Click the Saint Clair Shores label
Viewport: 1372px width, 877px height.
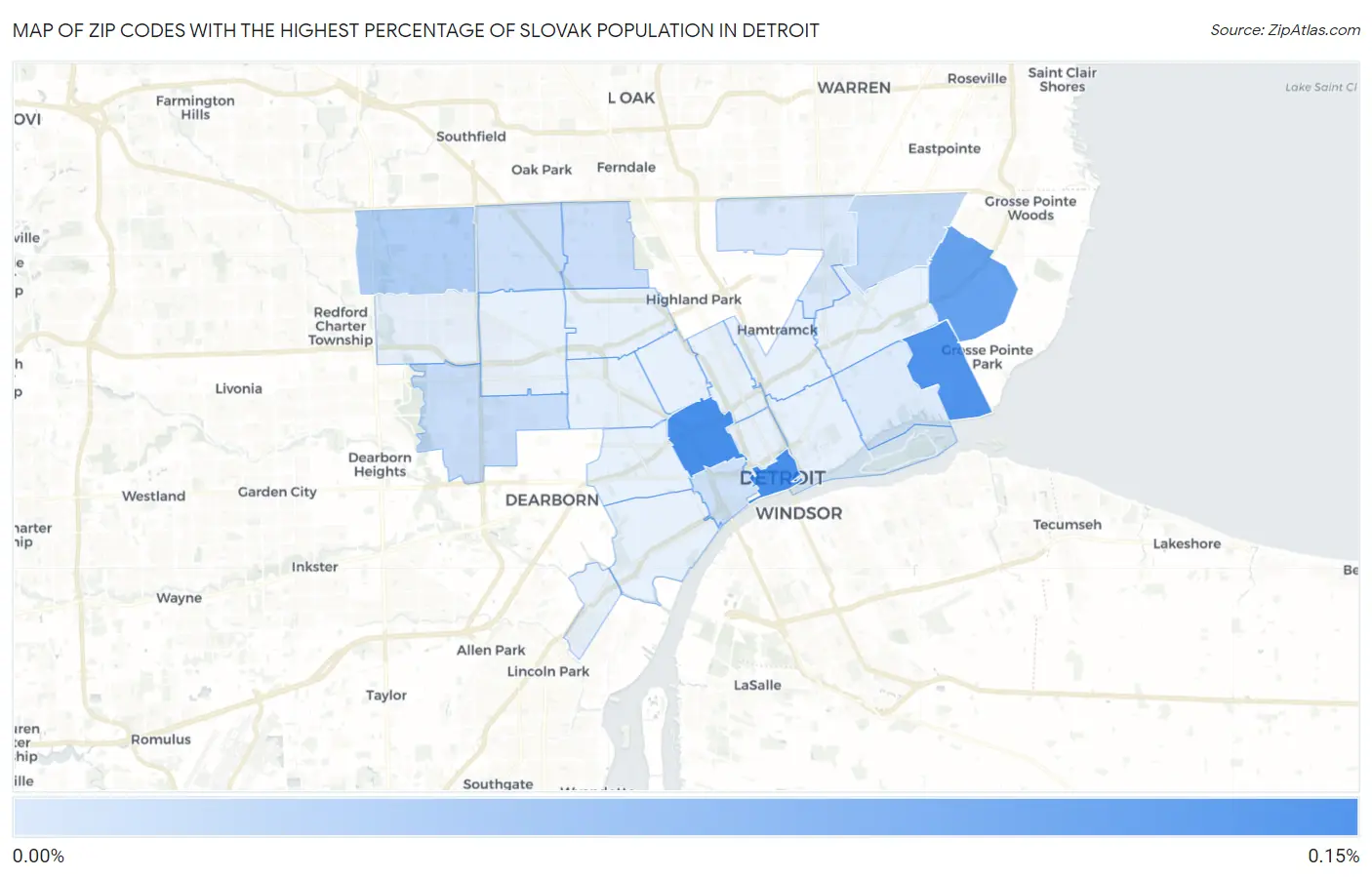tap(1062, 79)
